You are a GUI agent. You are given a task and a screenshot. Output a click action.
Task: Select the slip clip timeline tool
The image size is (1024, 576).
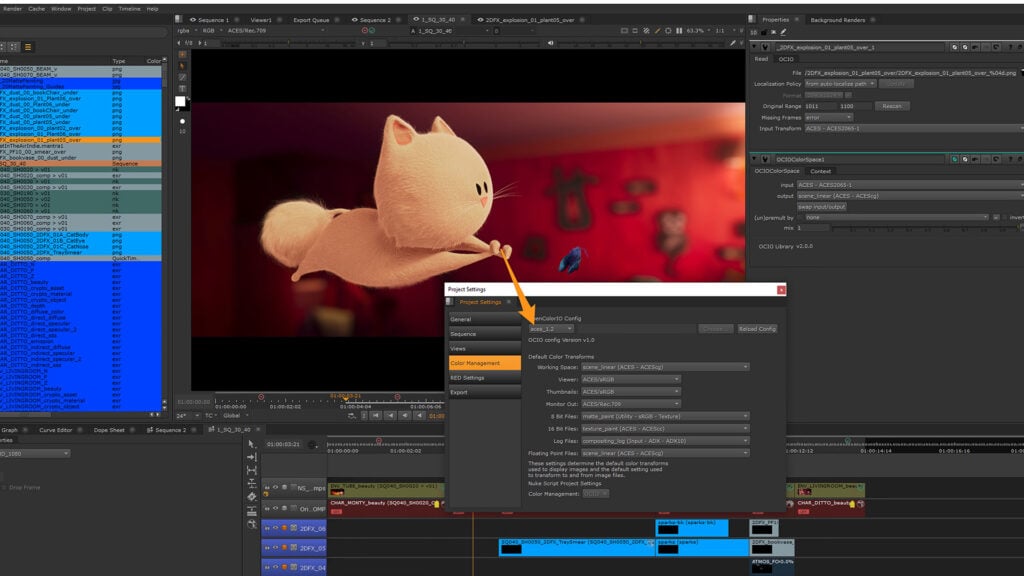pyautogui.click(x=251, y=470)
